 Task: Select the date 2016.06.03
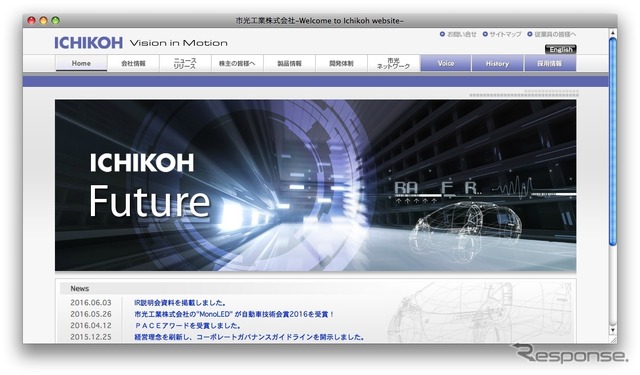(91, 303)
